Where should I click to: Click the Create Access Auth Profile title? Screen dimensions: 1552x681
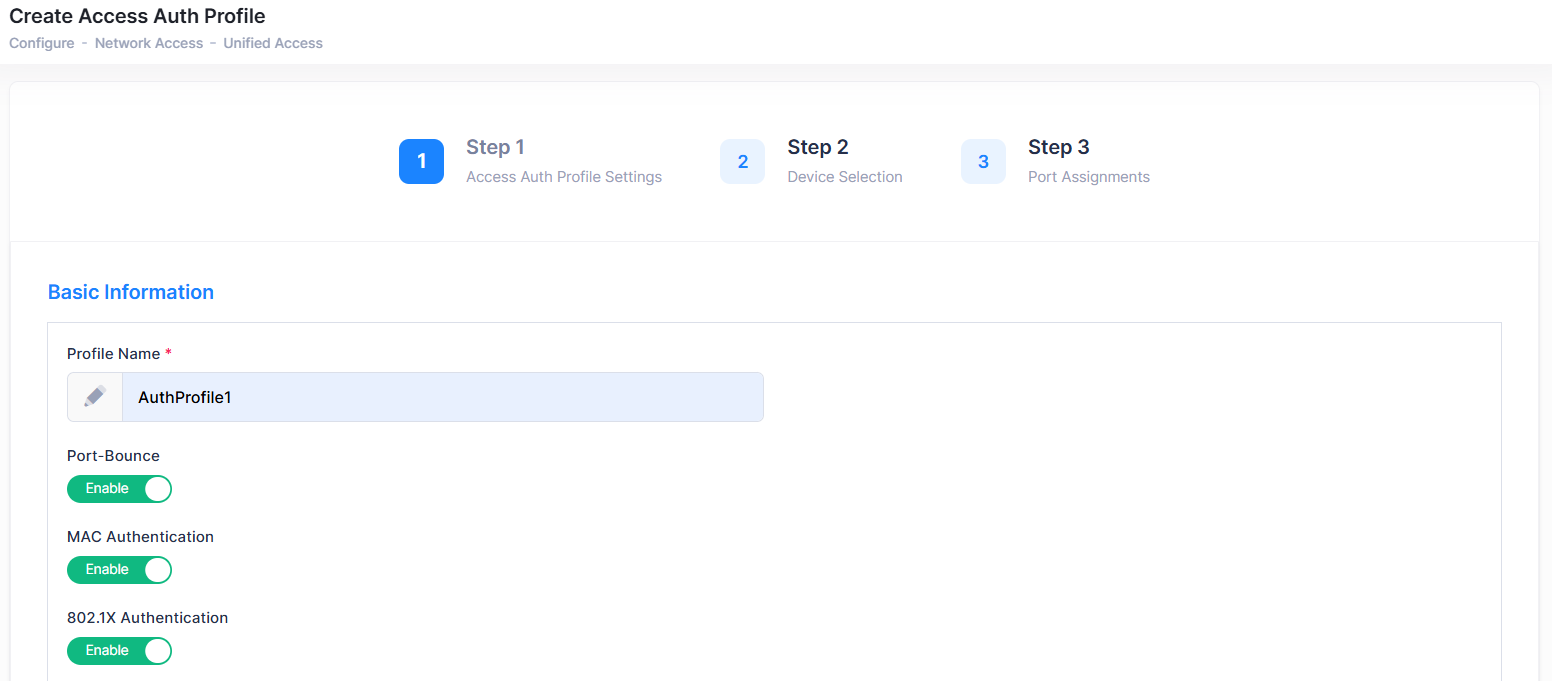click(x=136, y=16)
